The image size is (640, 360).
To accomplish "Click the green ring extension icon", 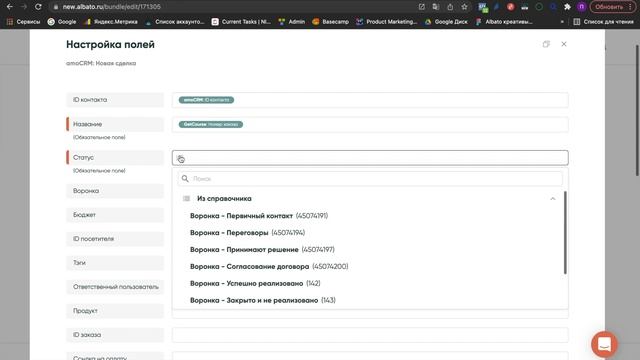I will [x=539, y=7].
